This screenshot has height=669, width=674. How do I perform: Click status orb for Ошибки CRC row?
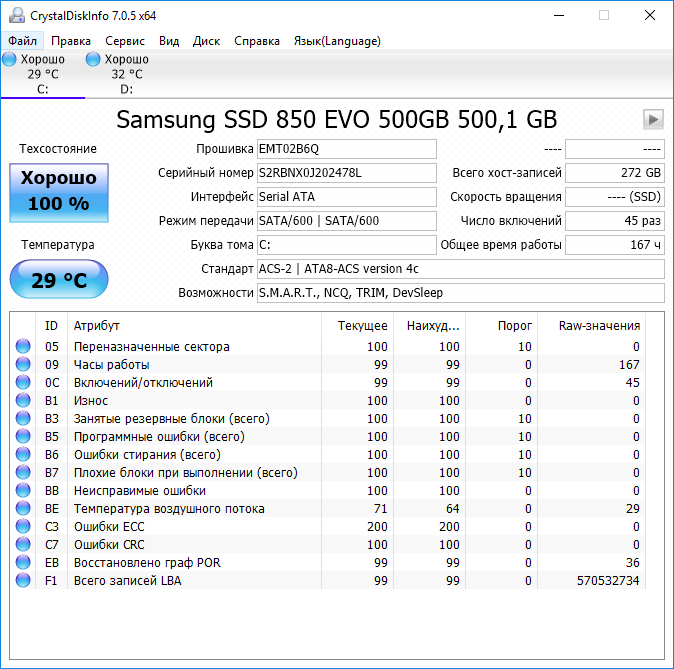click(22, 545)
